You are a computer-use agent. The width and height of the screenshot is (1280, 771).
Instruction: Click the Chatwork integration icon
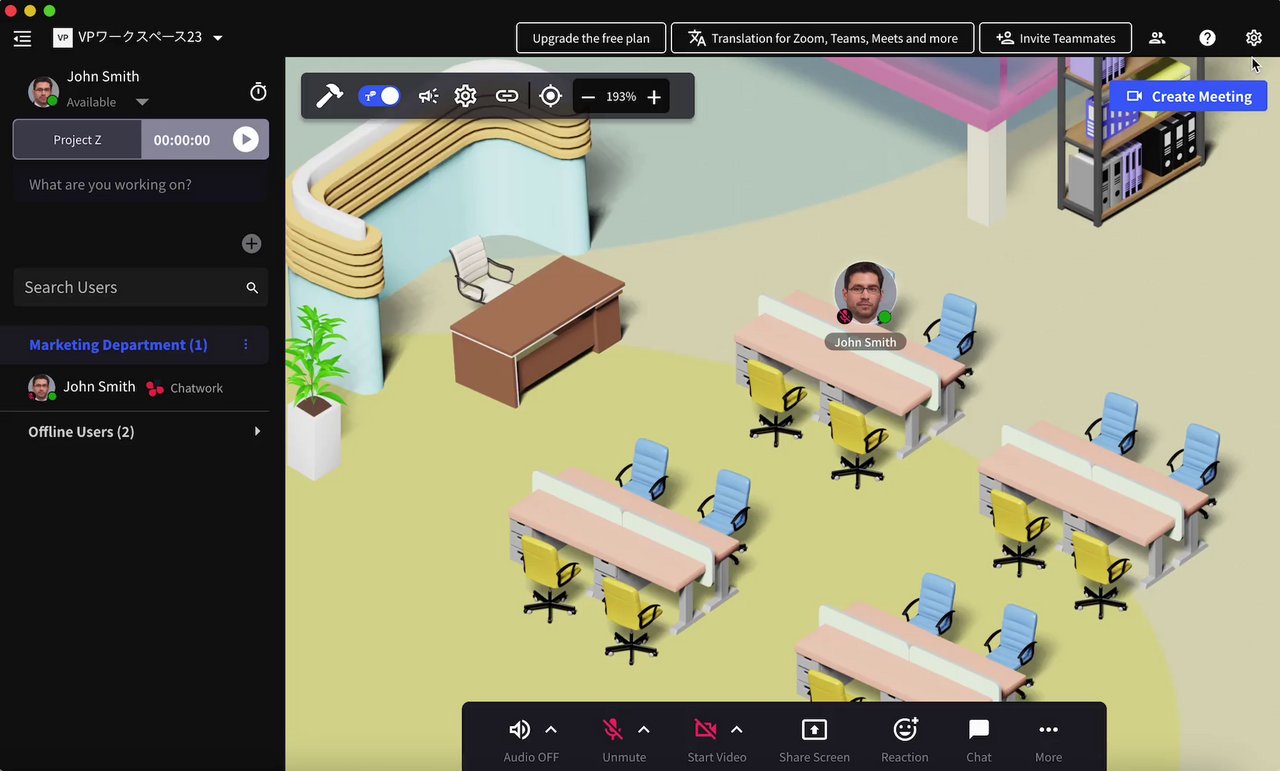(x=155, y=388)
